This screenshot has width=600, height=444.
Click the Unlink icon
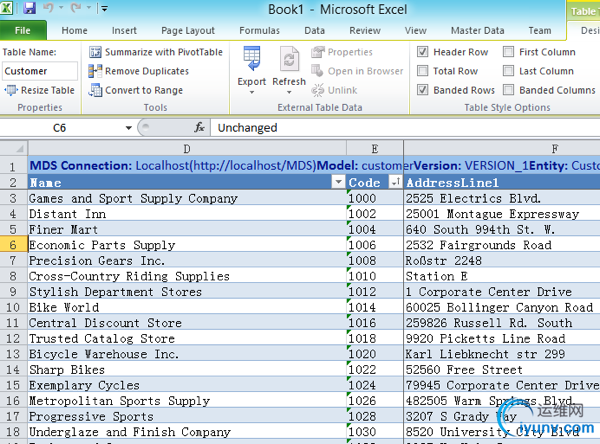318,90
